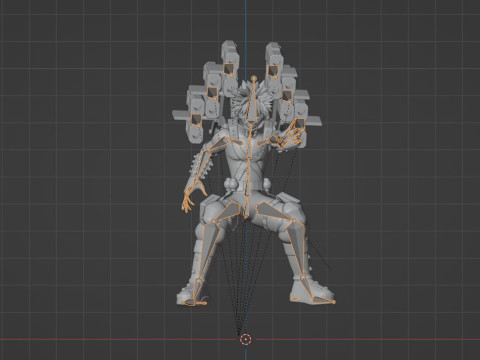This screenshot has height=360, width=480.
Task: Select the top-right speaker pod bone
Action: 273,70
